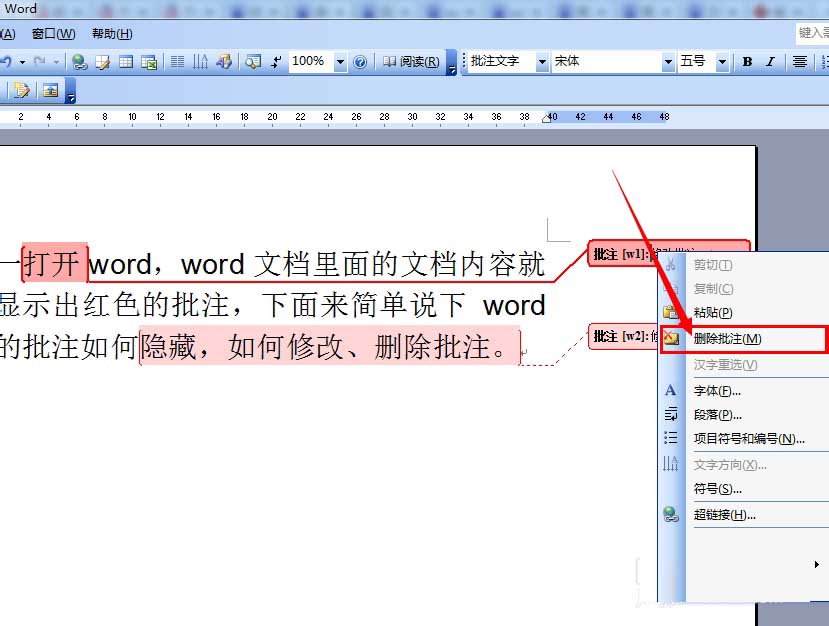Viewport: 829px width, 626px height.
Task: Open the style dropdown showing 批注文字
Action: coord(542,62)
